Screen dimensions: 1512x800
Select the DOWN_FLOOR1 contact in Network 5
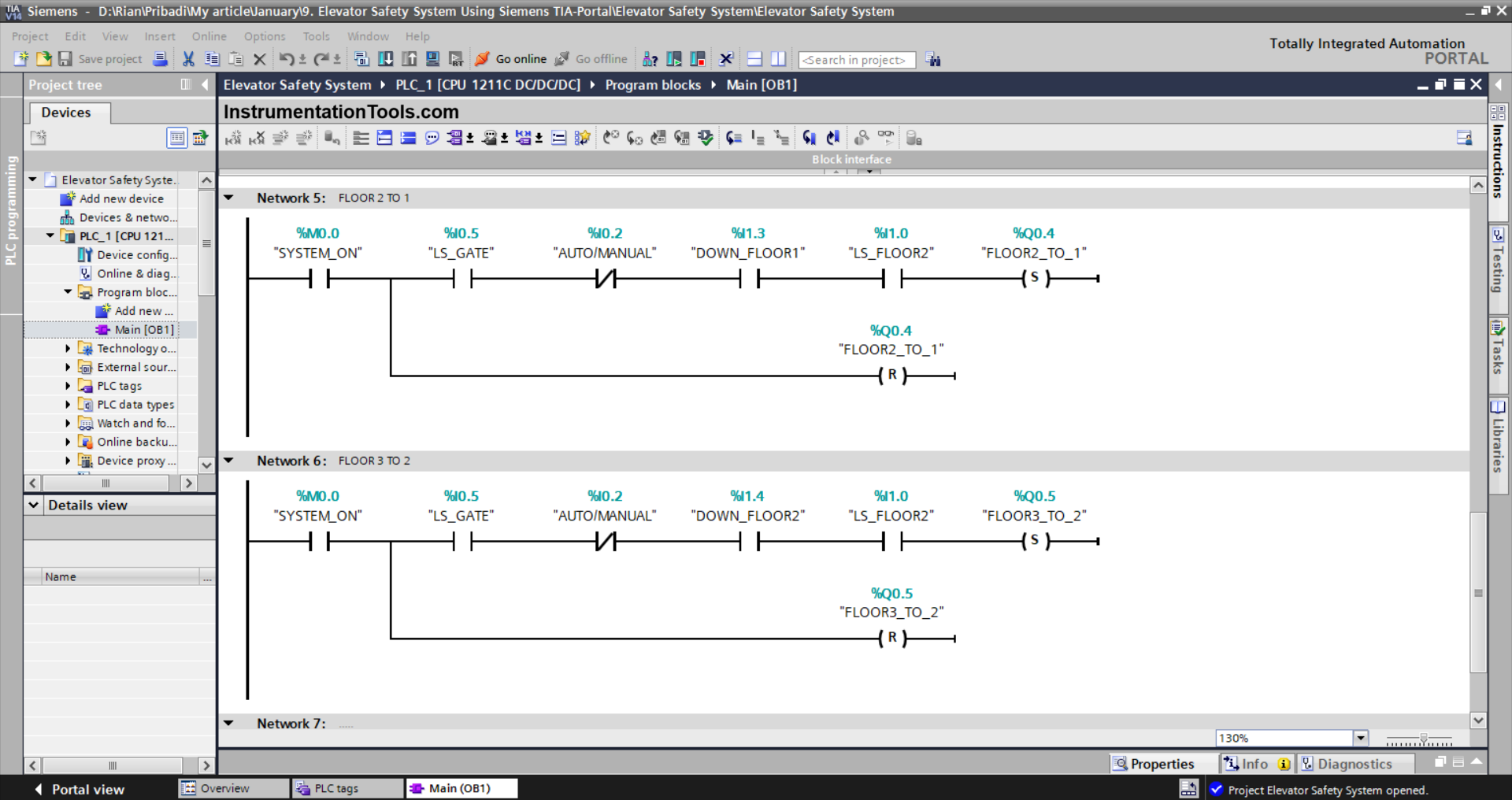point(749,278)
